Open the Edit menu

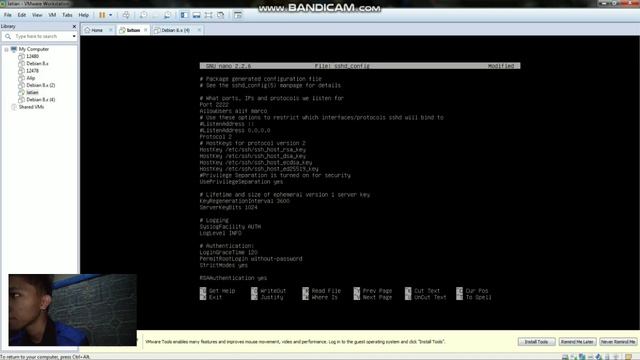tap(22, 15)
